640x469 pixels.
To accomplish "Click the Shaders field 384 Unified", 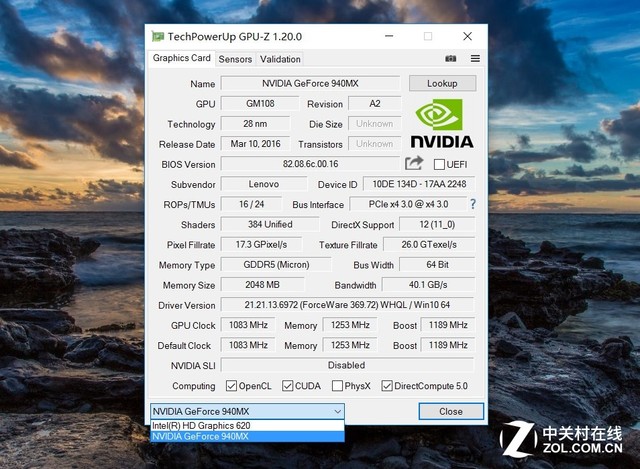I will coord(270,224).
